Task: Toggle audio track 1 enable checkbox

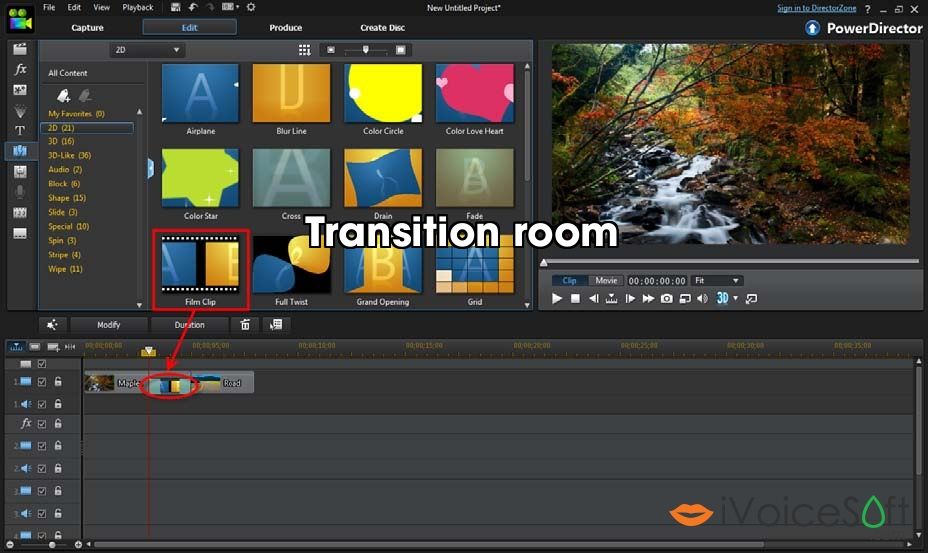Action: pos(42,404)
